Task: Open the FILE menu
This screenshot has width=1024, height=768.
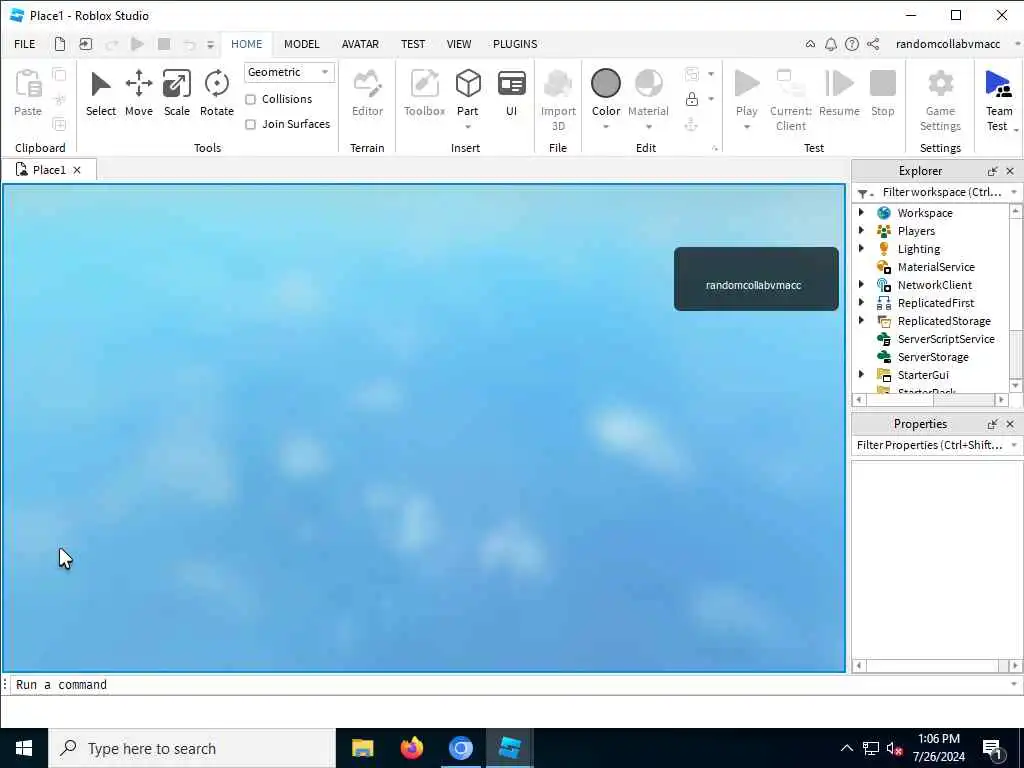Action: point(25,44)
